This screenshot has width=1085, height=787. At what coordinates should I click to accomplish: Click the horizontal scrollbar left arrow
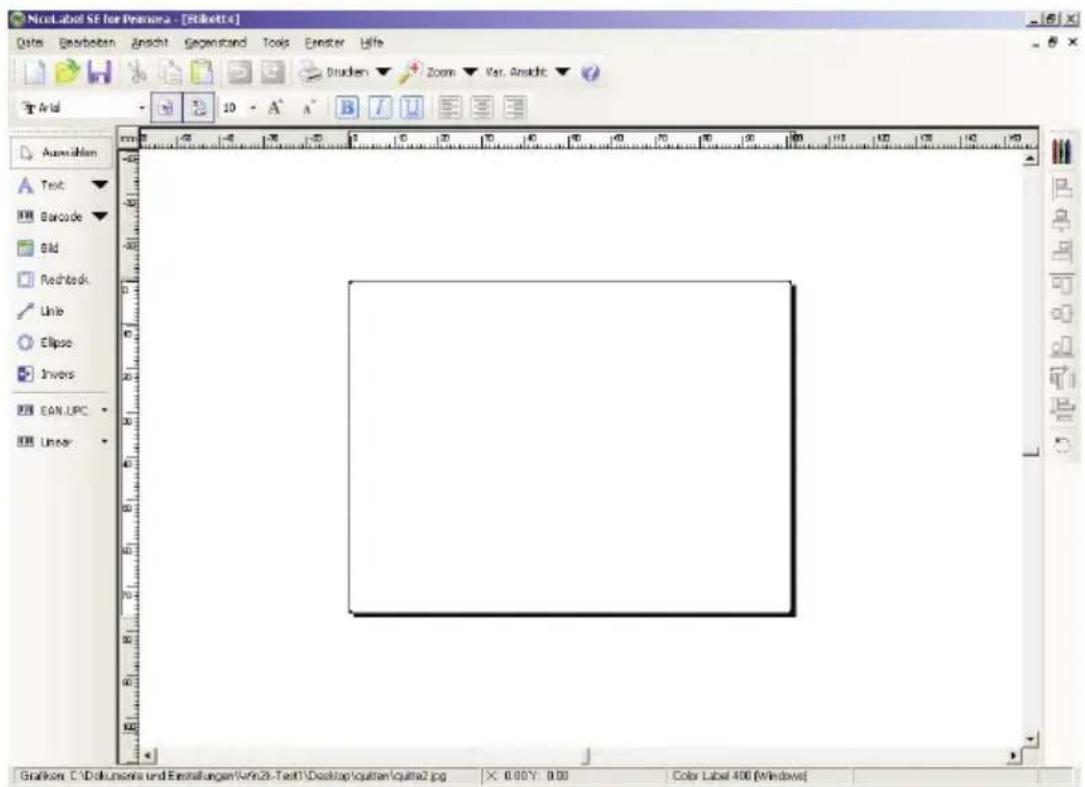point(149,755)
